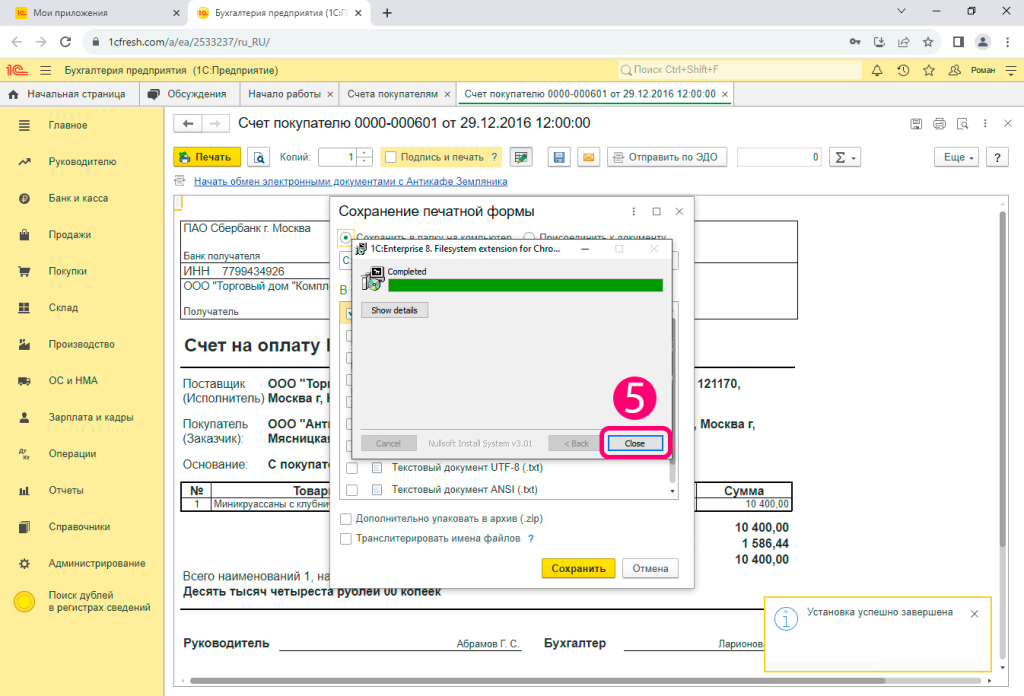The height and width of the screenshot is (696, 1024).
Task: Open Поиск дублей в регистрах сведений
Action: [82, 601]
